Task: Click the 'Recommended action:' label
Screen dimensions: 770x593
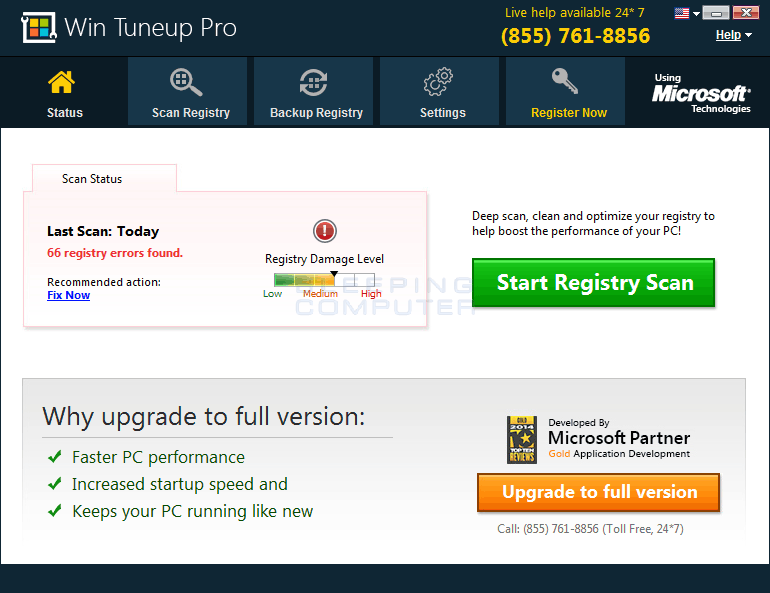Action: [x=104, y=282]
